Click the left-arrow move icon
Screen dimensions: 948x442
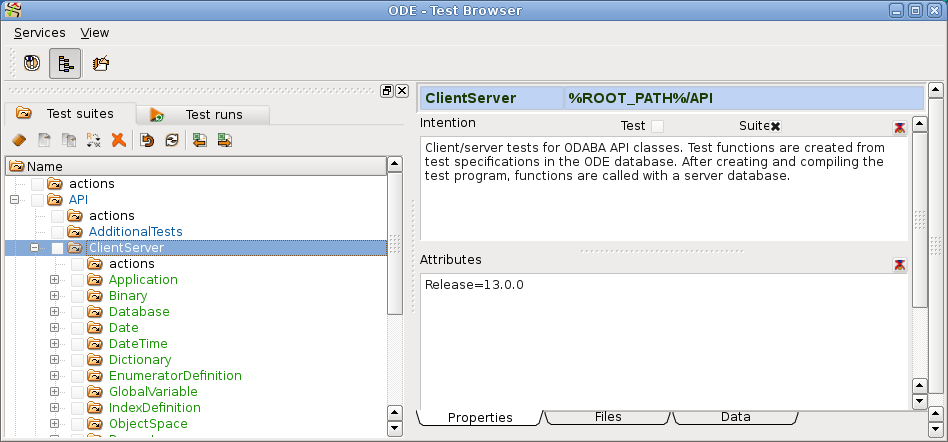pyautogui.click(x=200, y=141)
